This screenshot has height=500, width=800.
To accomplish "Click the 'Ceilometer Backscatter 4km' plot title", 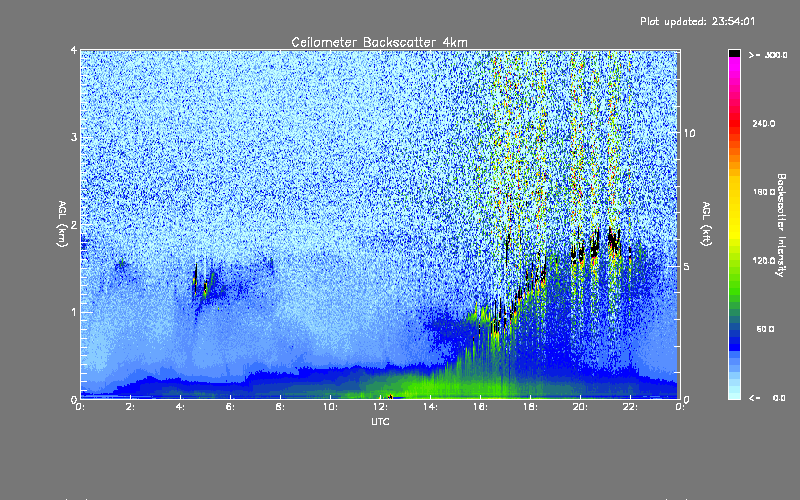I will pyautogui.click(x=379, y=42).
